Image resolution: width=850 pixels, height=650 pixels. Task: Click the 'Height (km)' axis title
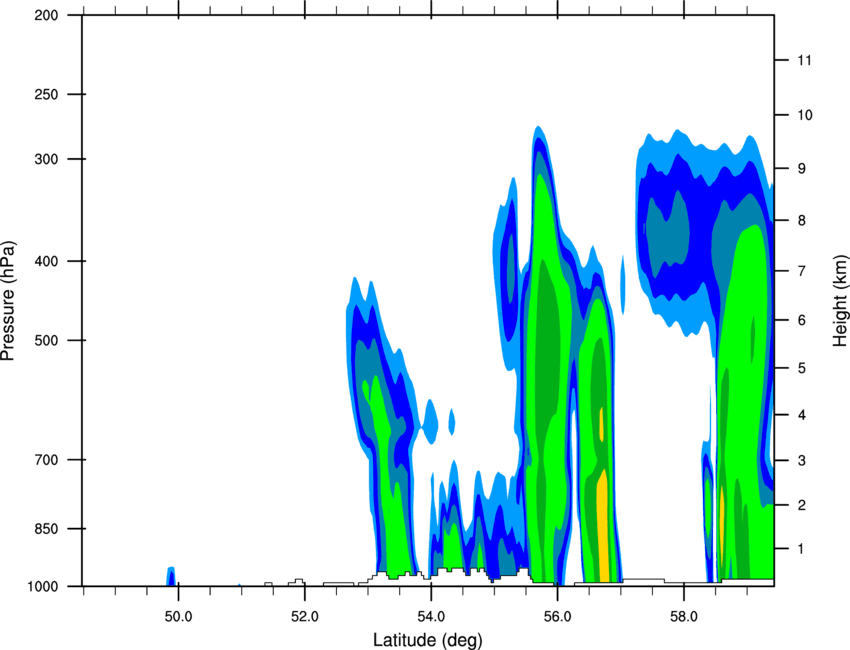click(x=840, y=301)
